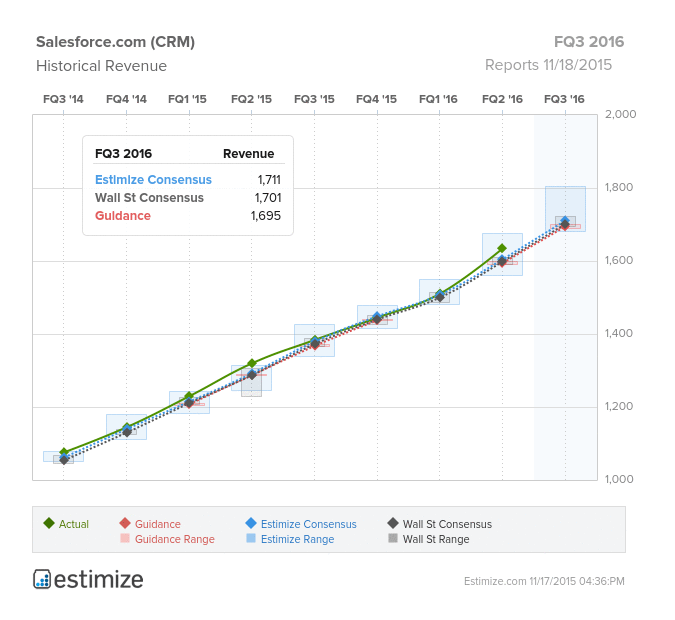The image size is (675, 620).
Task: Click the FQ3 '16 axis label
Action: point(564,99)
